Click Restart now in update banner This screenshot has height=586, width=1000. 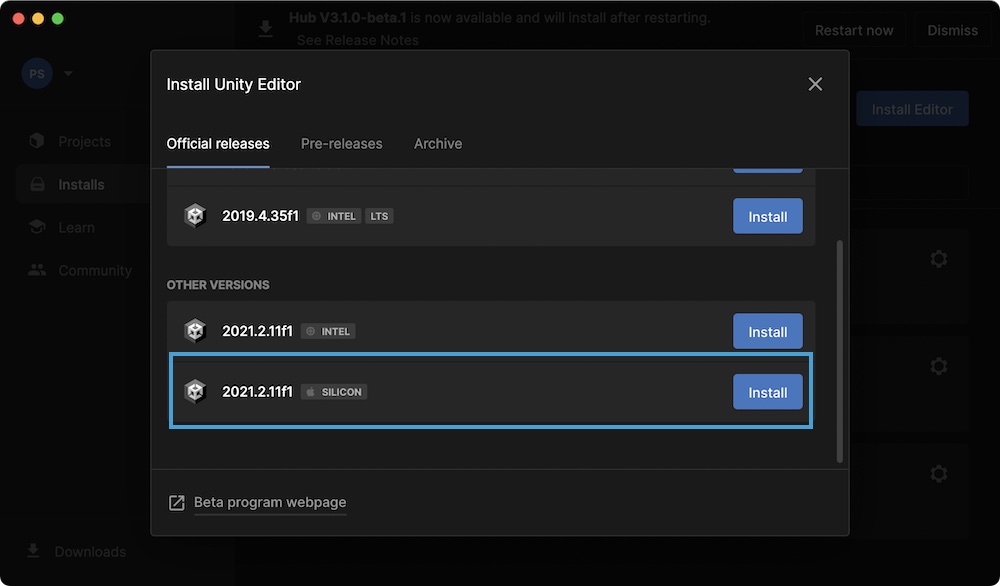[854, 31]
